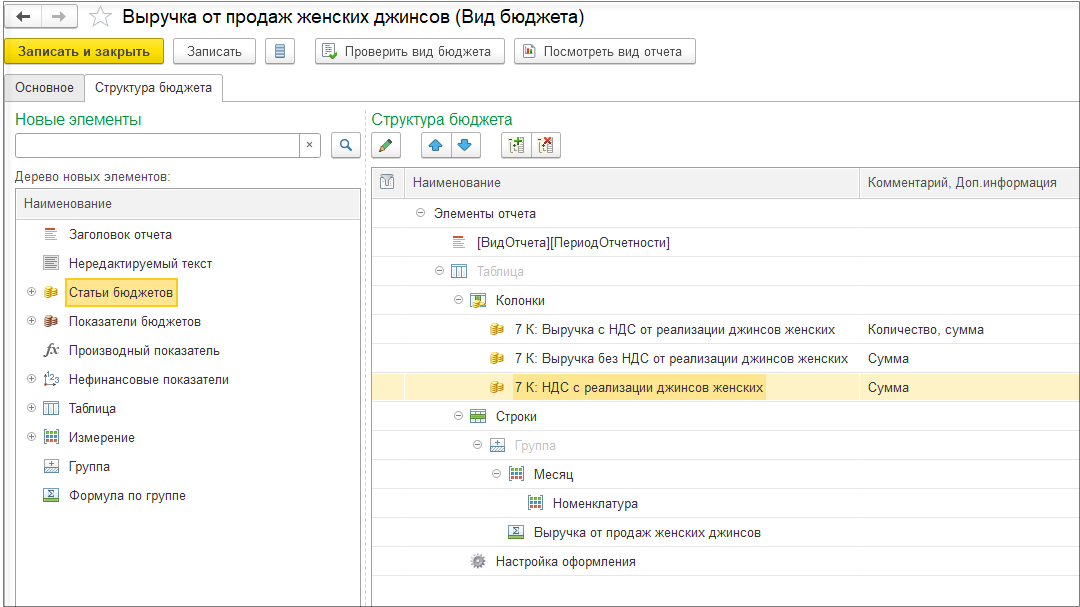Move selected element down with blue arrow

463,145
